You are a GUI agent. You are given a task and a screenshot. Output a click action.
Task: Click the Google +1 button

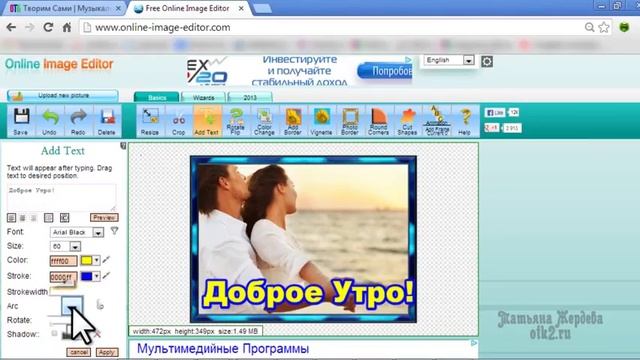(x=491, y=128)
